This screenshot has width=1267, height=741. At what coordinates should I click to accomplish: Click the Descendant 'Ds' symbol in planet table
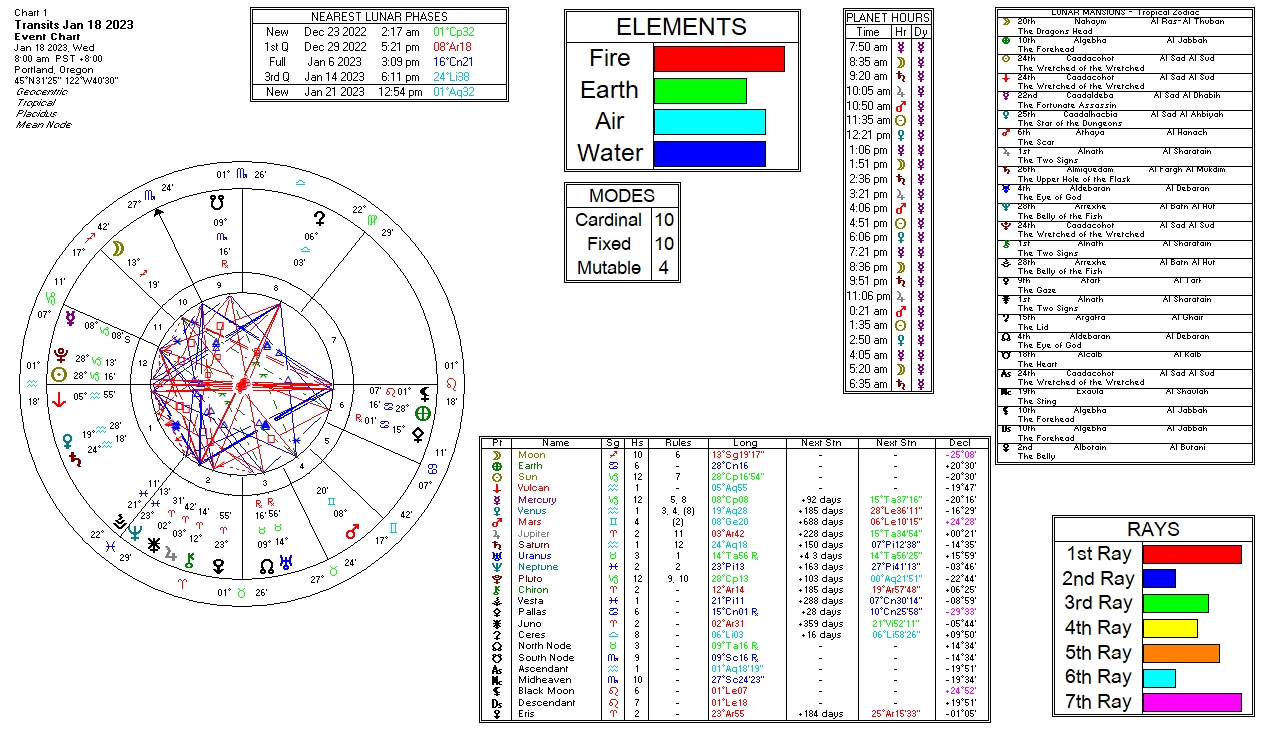pos(498,702)
